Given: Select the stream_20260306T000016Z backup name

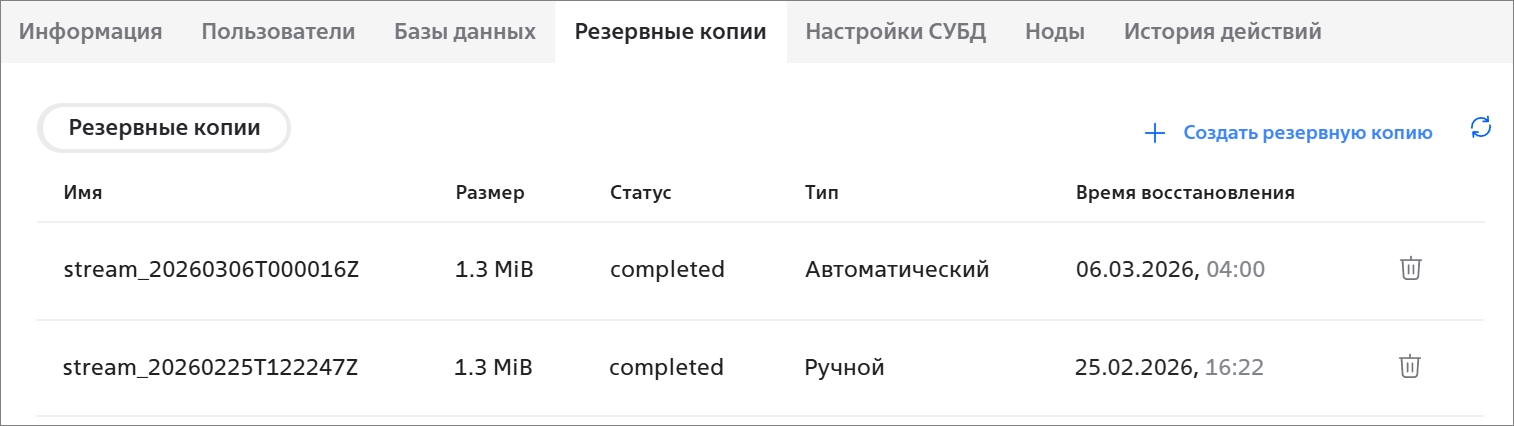Looking at the screenshot, I should 211,269.
